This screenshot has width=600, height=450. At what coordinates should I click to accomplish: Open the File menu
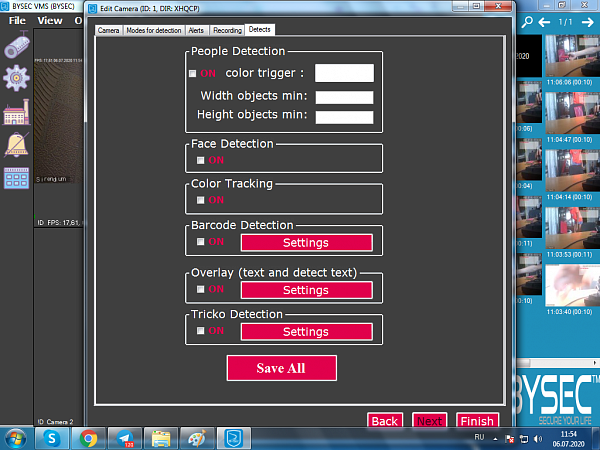17,20
